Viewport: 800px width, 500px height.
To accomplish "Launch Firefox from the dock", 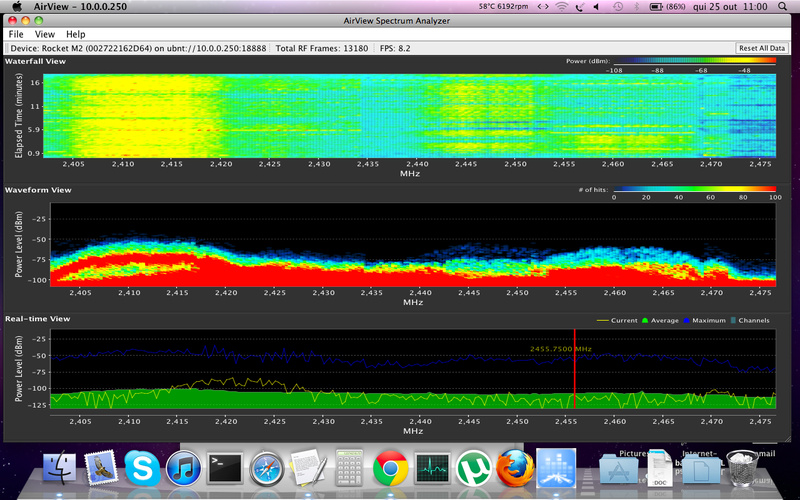I will click(514, 468).
